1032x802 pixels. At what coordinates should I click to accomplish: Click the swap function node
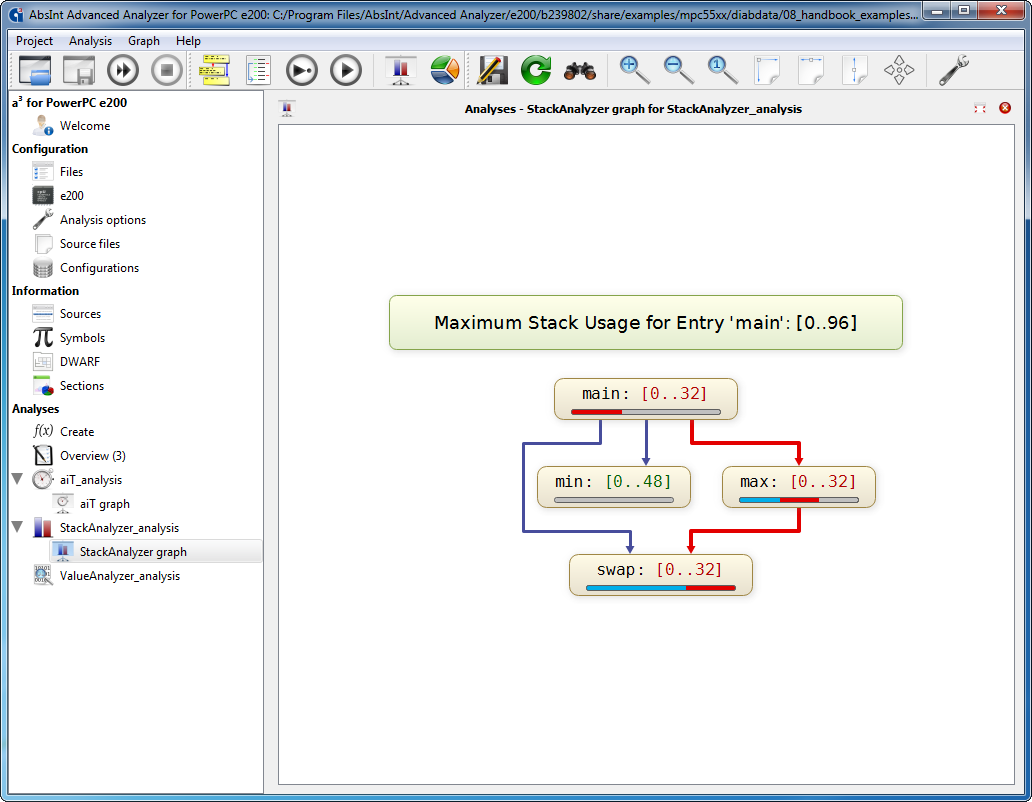click(x=660, y=575)
